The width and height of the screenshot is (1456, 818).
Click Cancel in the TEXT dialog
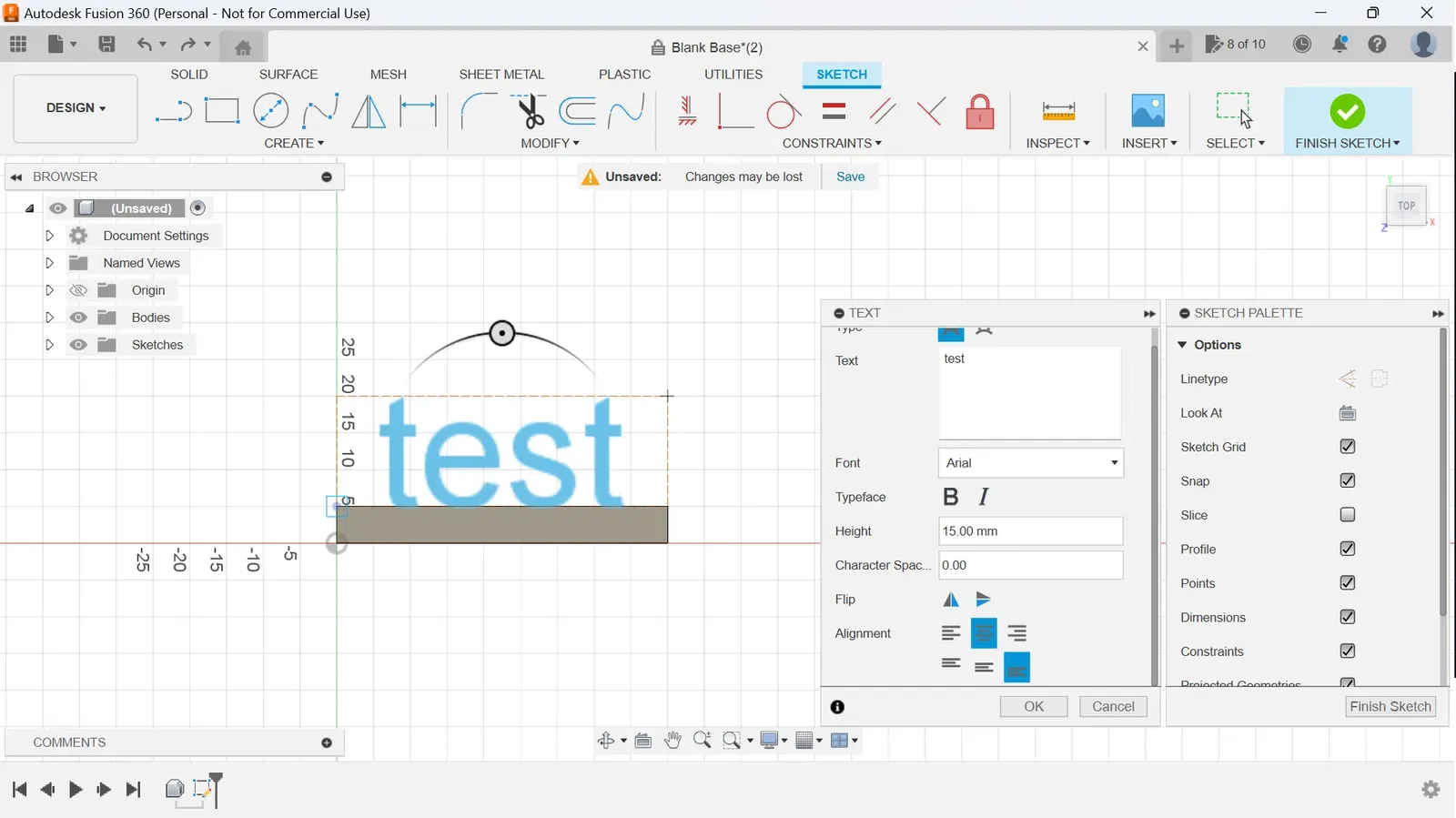tap(1113, 706)
